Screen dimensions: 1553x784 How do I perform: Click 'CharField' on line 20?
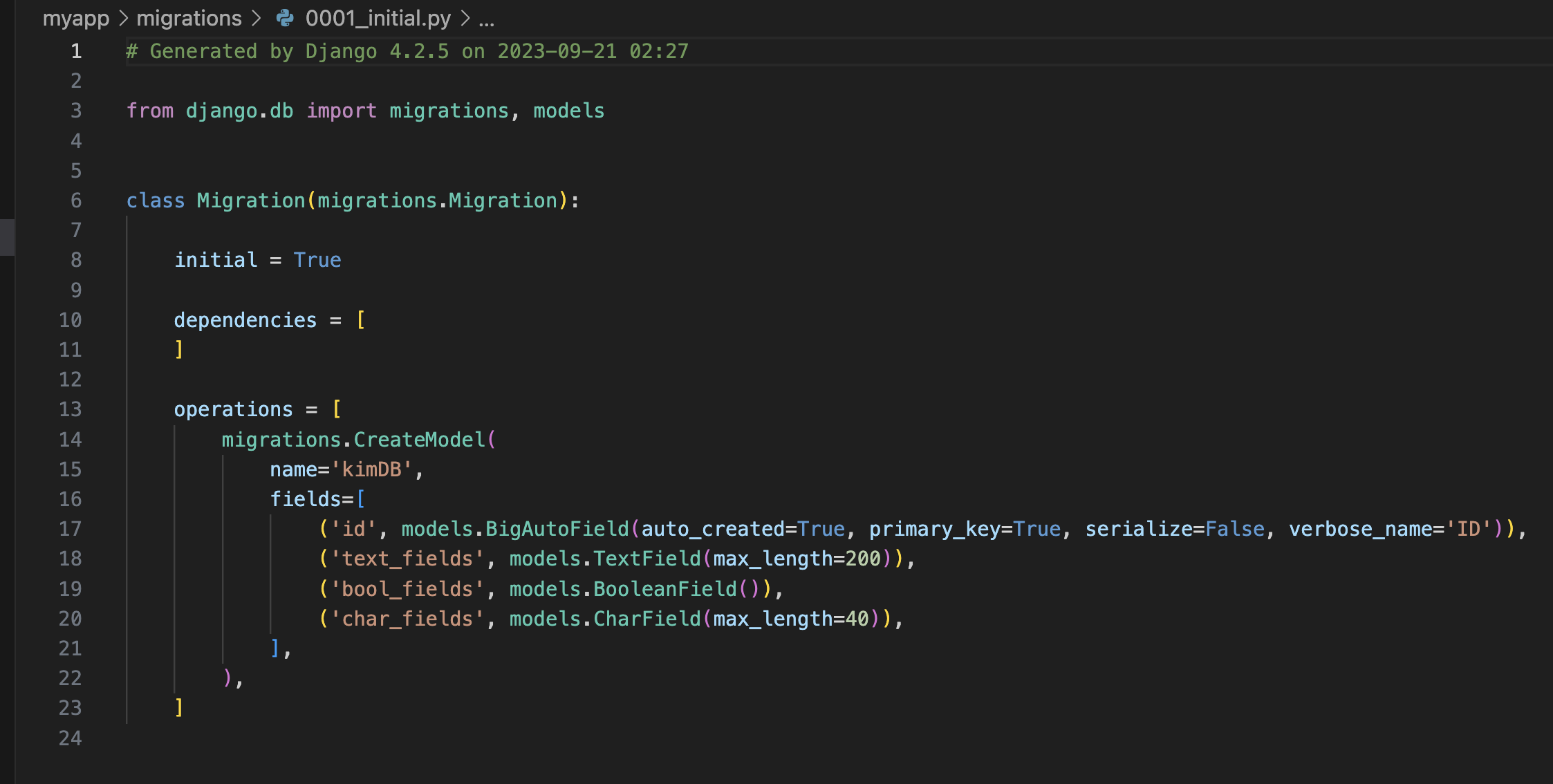pyautogui.click(x=647, y=619)
